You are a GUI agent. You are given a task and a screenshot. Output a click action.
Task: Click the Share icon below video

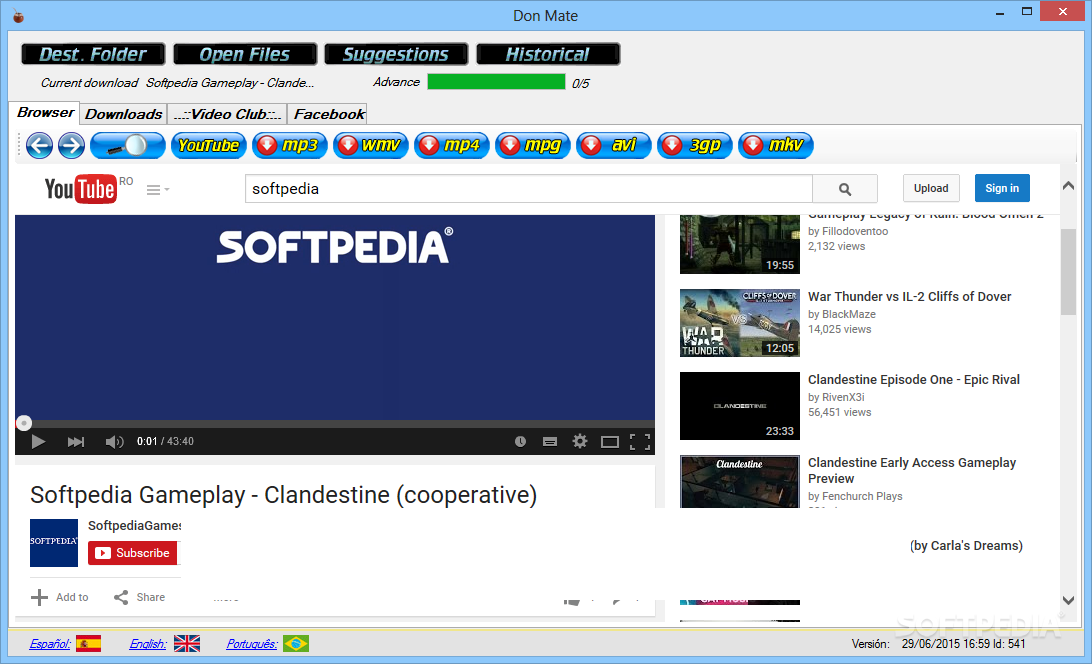point(121,597)
